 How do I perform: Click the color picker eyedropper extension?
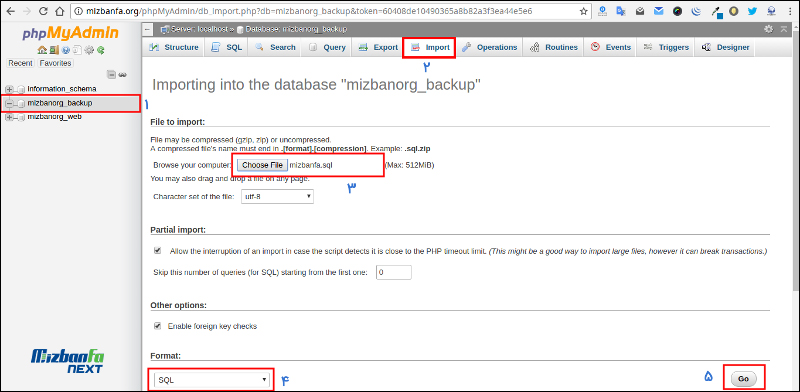[716, 12]
